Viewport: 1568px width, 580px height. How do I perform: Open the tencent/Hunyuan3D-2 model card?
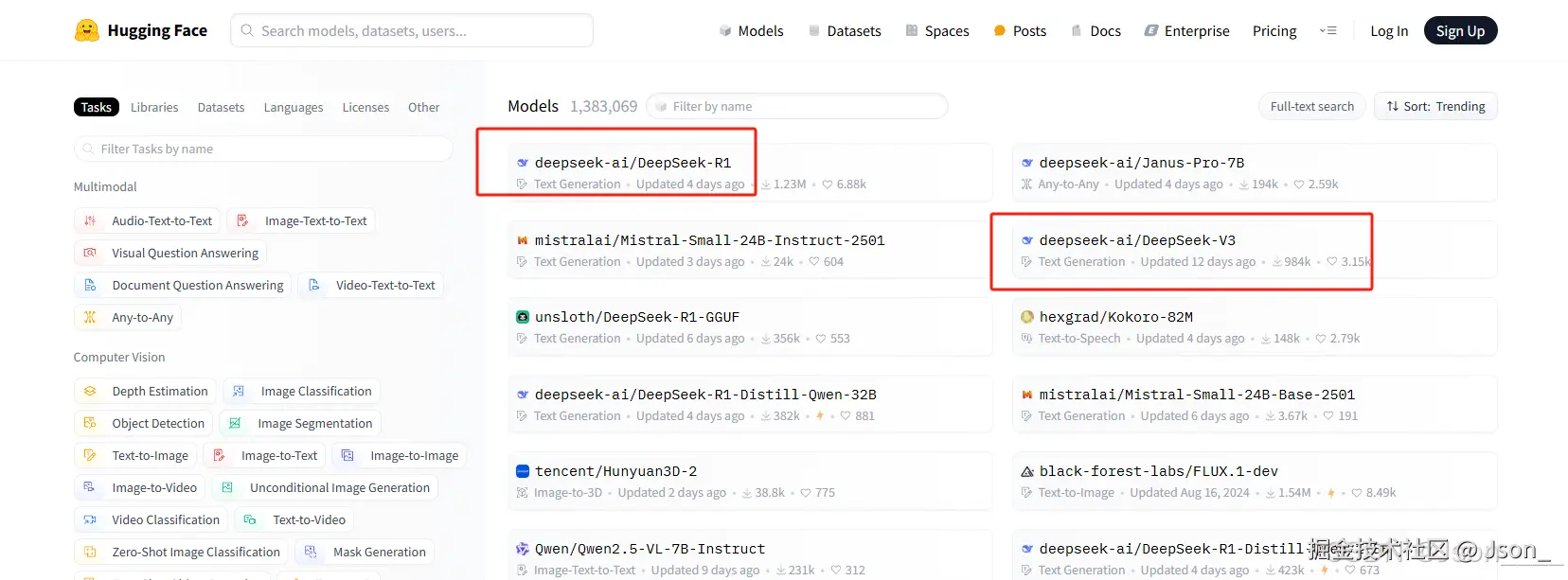click(x=750, y=481)
